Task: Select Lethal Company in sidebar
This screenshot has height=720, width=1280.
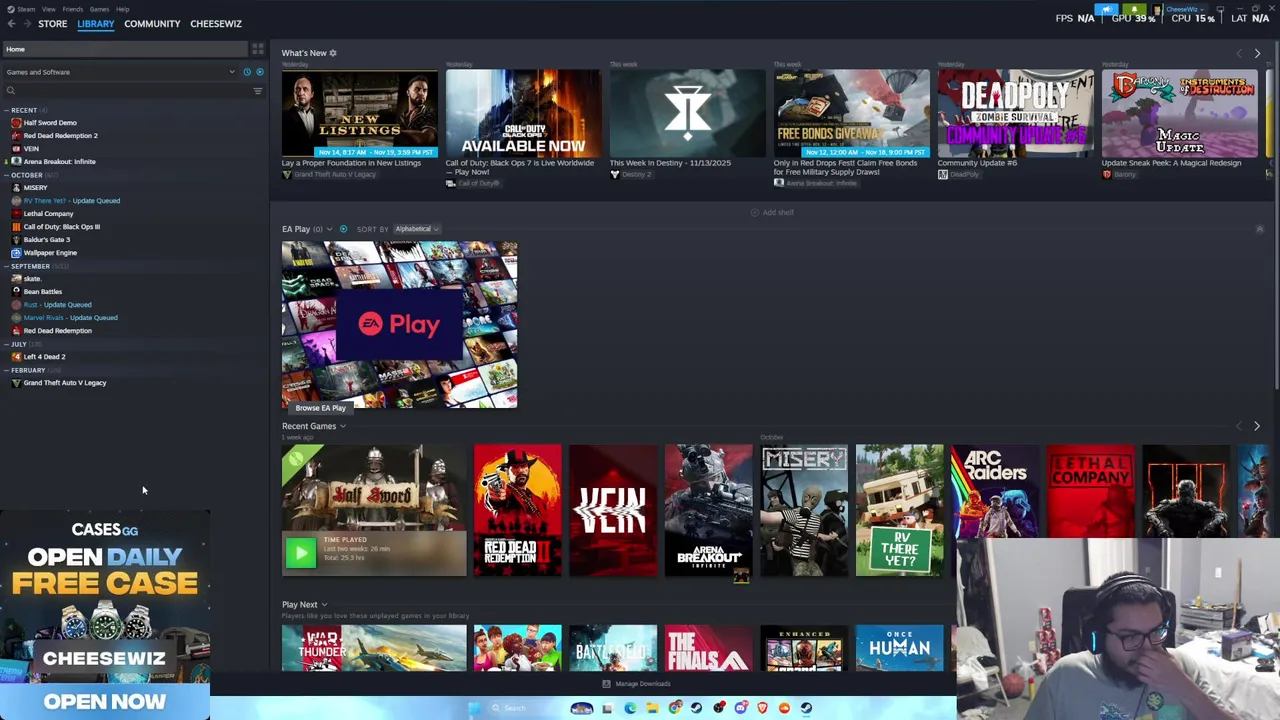Action: tap(48, 213)
